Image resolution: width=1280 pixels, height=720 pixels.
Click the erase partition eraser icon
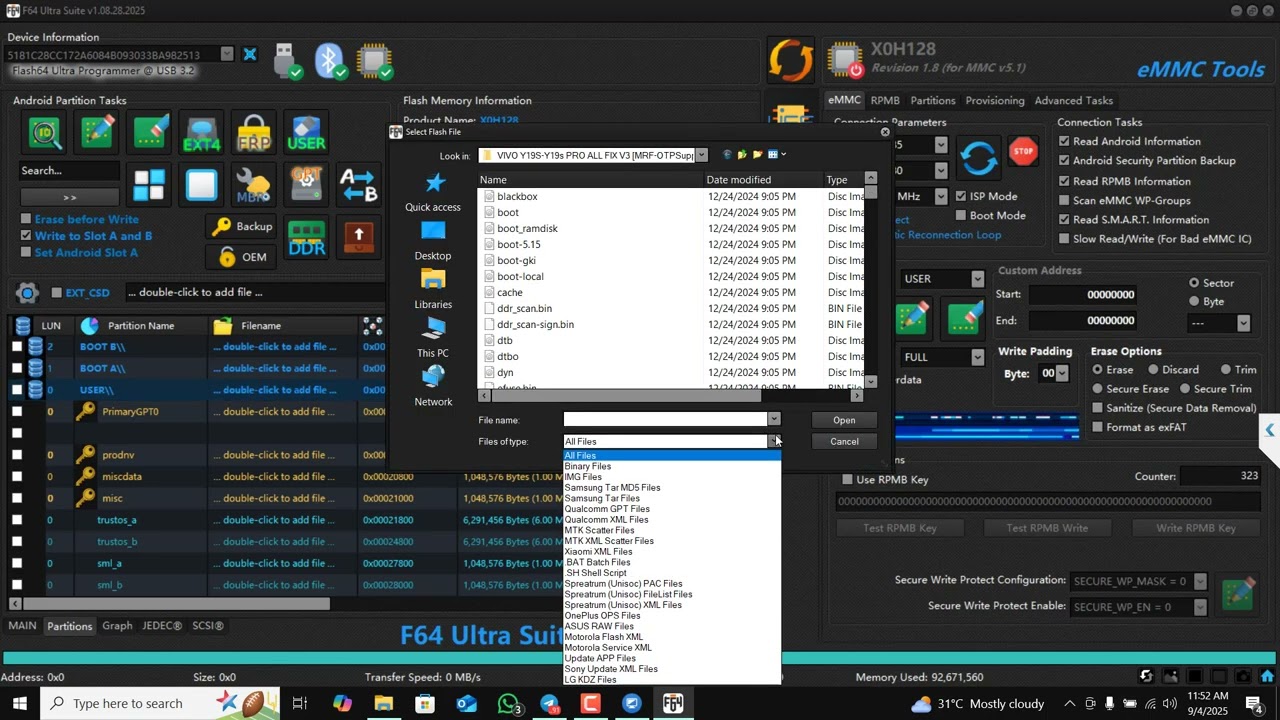pyautogui.click(x=150, y=133)
